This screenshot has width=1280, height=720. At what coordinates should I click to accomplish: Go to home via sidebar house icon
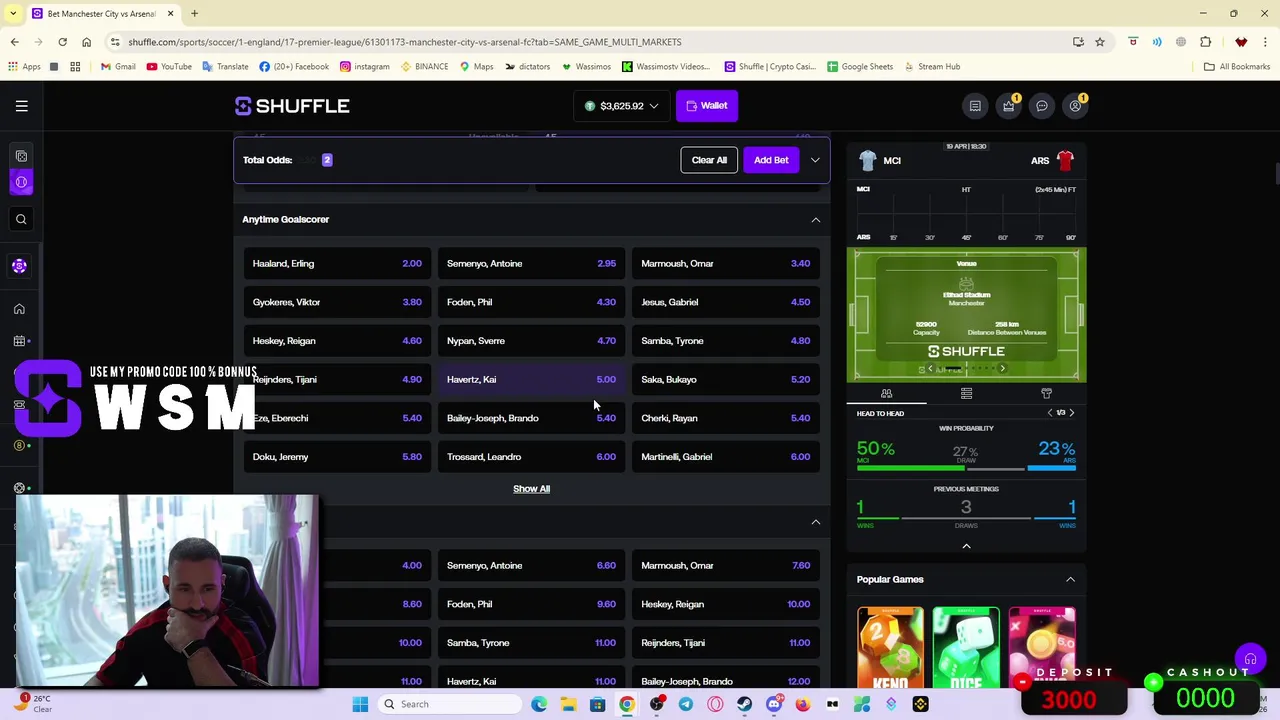[x=19, y=309]
